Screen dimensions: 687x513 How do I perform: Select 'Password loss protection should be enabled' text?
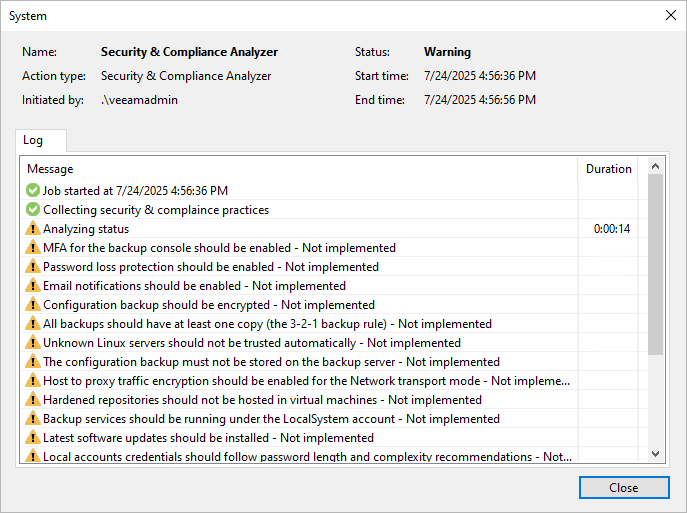211,267
